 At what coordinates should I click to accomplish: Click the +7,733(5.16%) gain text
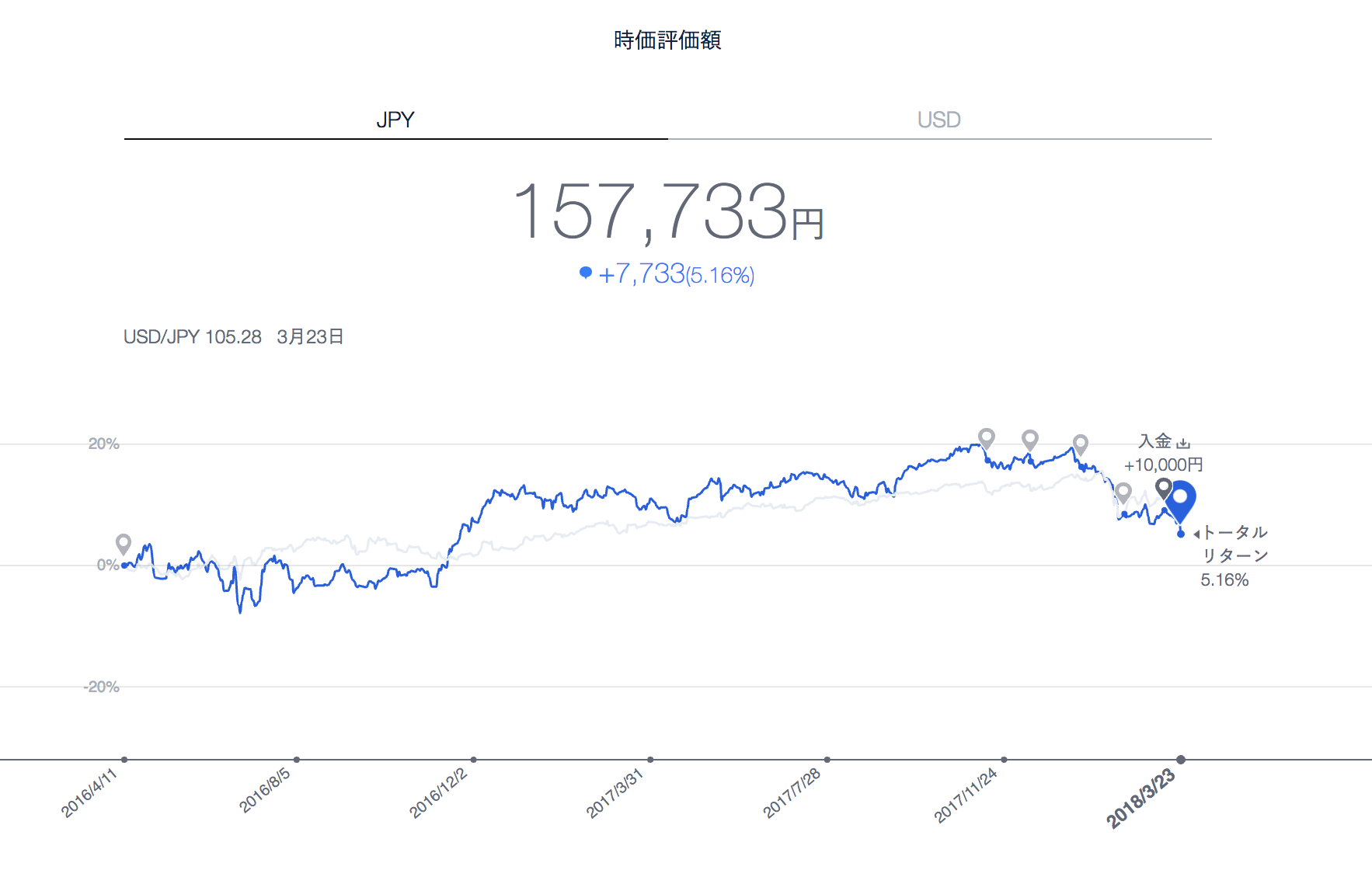coord(677,274)
